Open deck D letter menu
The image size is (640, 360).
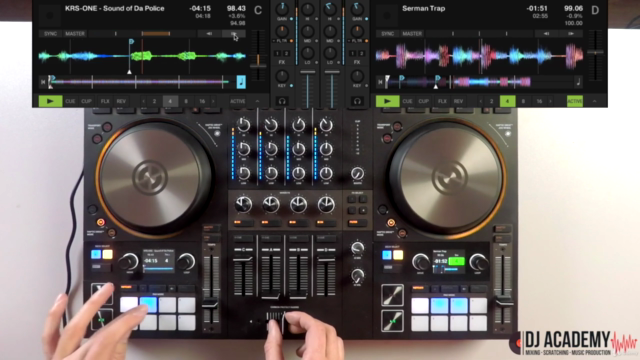point(595,10)
